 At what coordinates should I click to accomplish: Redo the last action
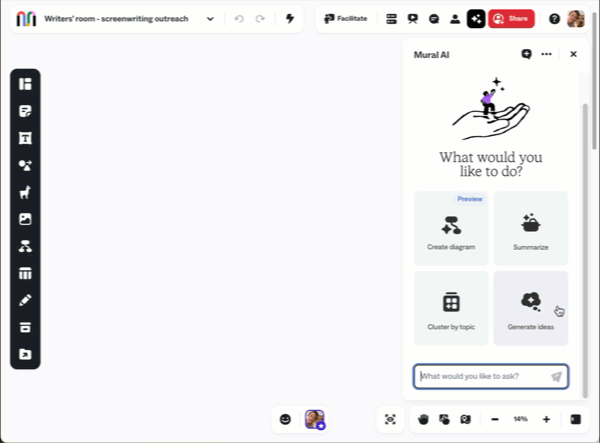click(260, 19)
